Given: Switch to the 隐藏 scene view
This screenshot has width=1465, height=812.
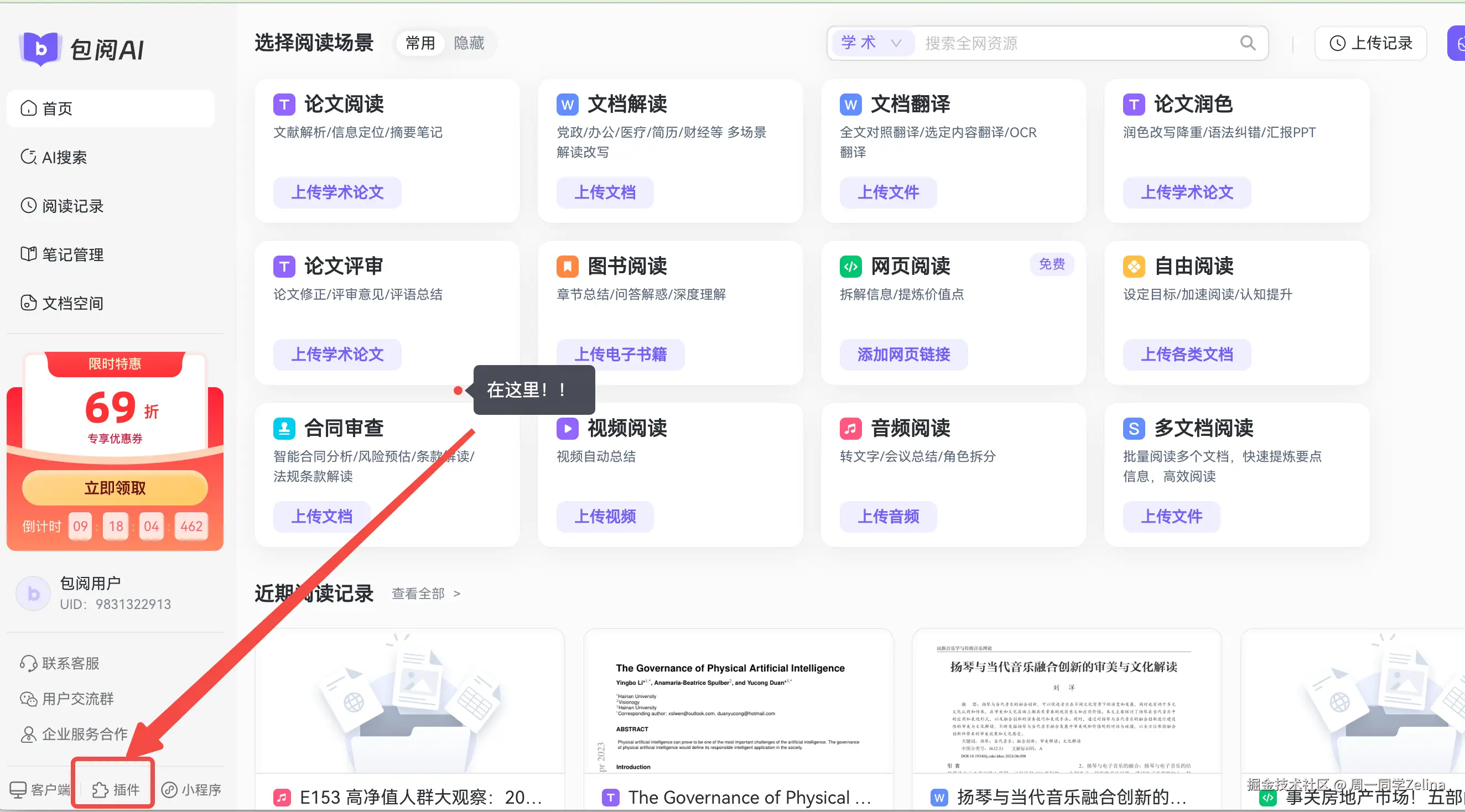Looking at the screenshot, I should 469,43.
